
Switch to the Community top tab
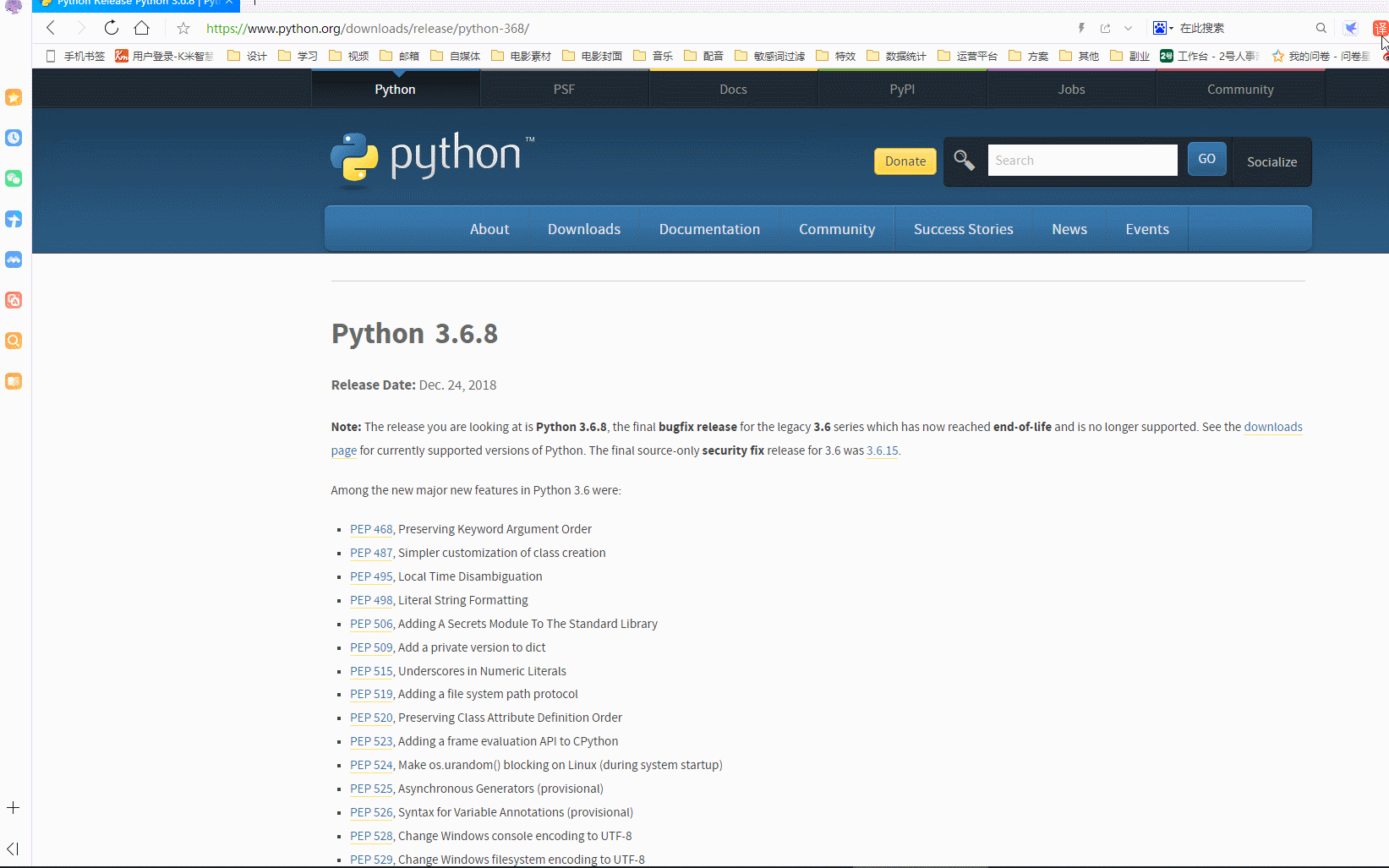1240,89
